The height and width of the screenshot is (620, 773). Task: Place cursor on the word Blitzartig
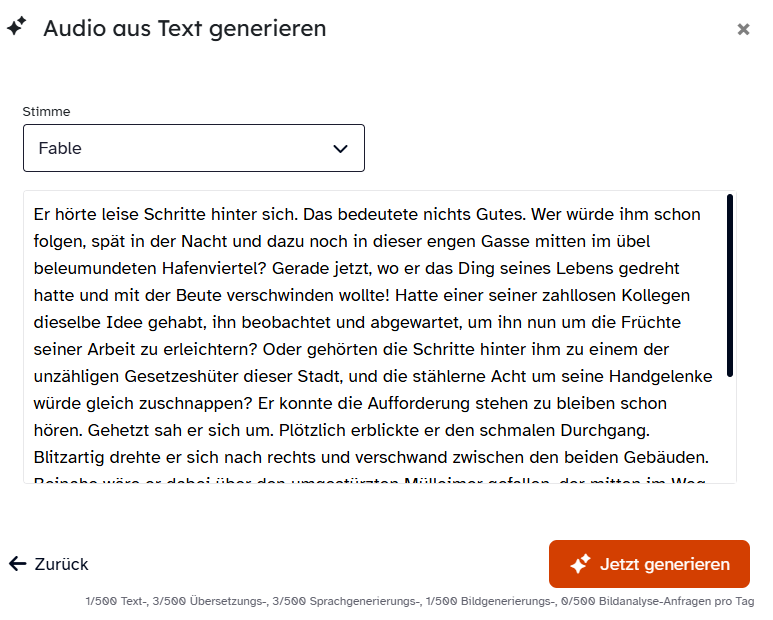tap(71, 457)
